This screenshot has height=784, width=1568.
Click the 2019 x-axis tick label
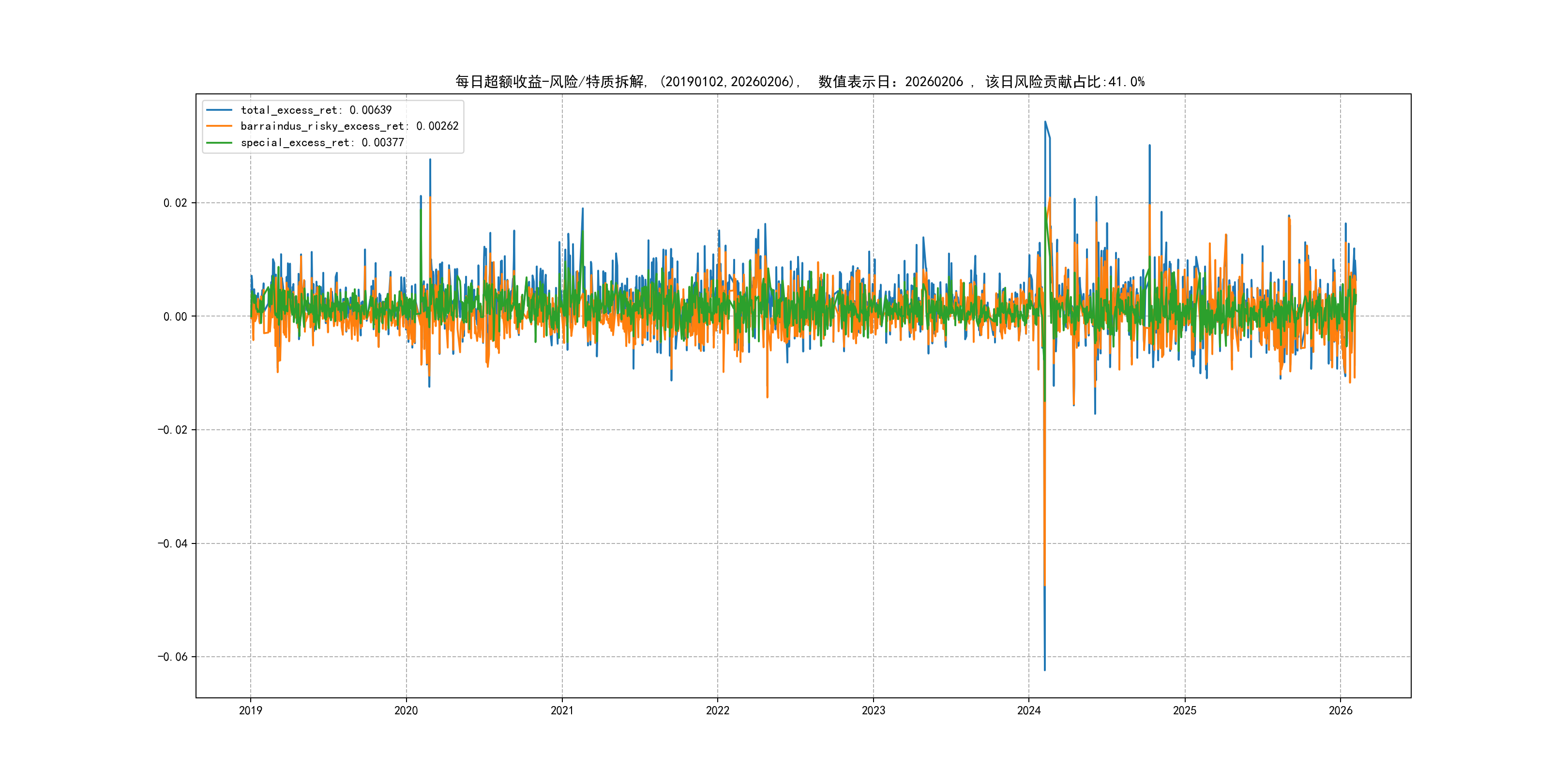[250, 710]
